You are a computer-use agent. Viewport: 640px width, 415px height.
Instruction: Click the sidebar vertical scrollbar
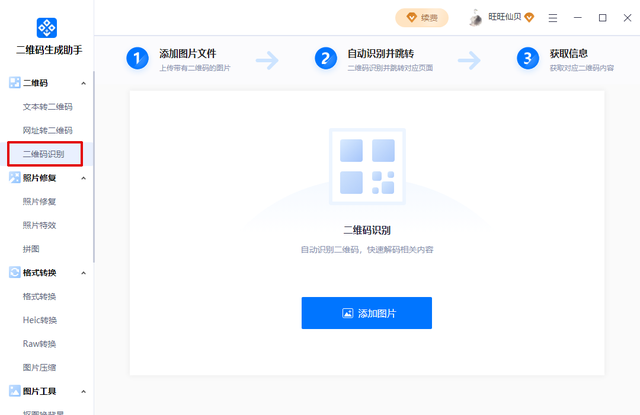(x=93, y=166)
